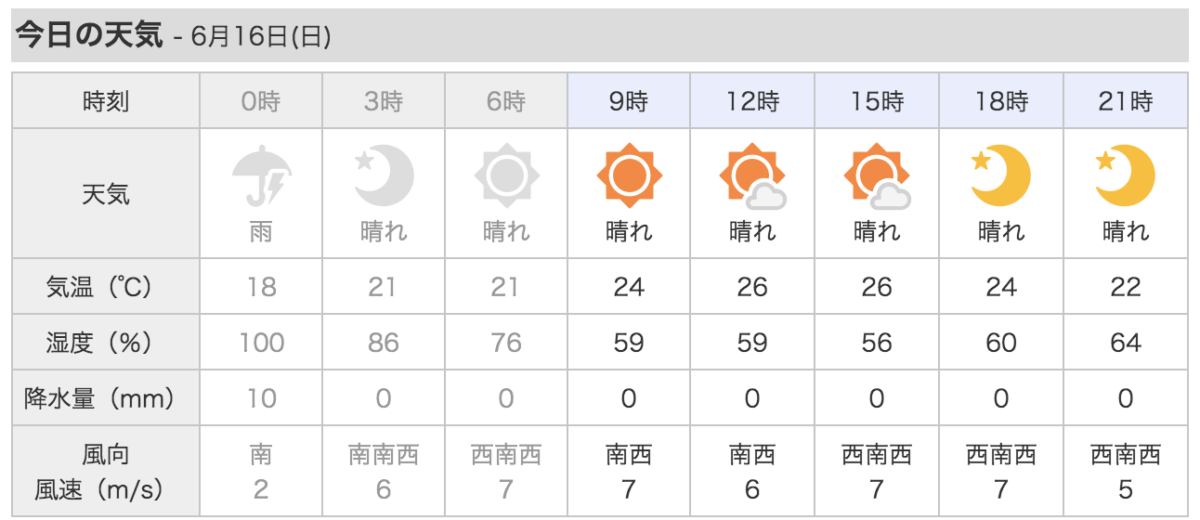Click the gray moon icon at 3時
The width and height of the screenshot is (1200, 520).
pos(383,176)
